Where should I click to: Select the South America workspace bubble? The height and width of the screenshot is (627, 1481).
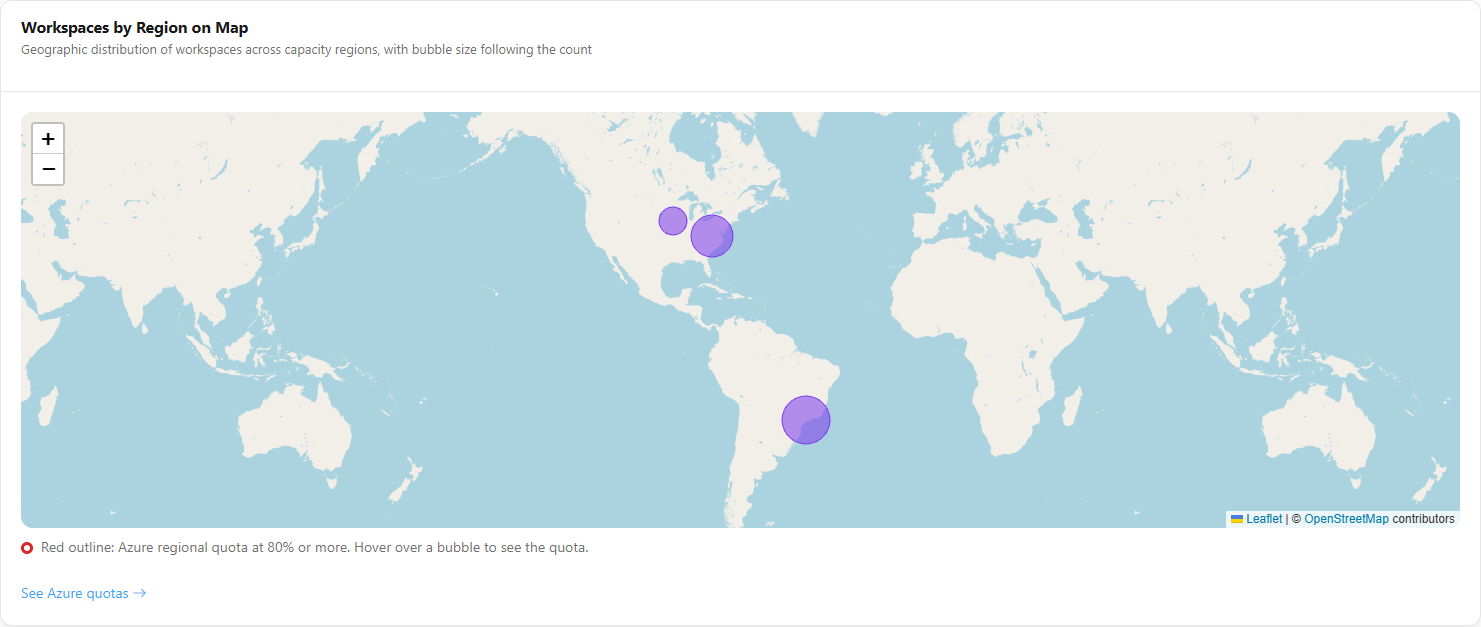[806, 420]
